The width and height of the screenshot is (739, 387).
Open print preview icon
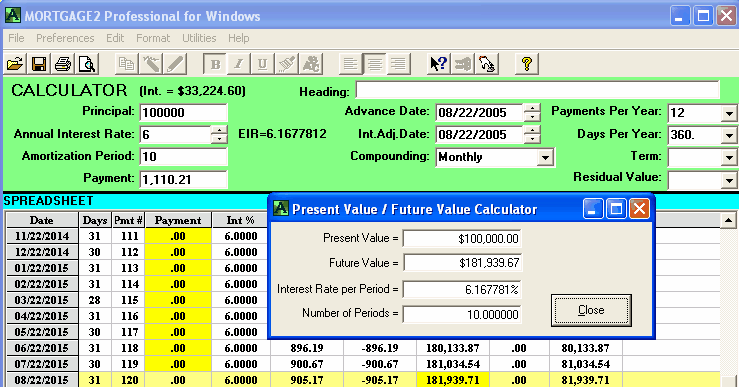click(x=87, y=64)
